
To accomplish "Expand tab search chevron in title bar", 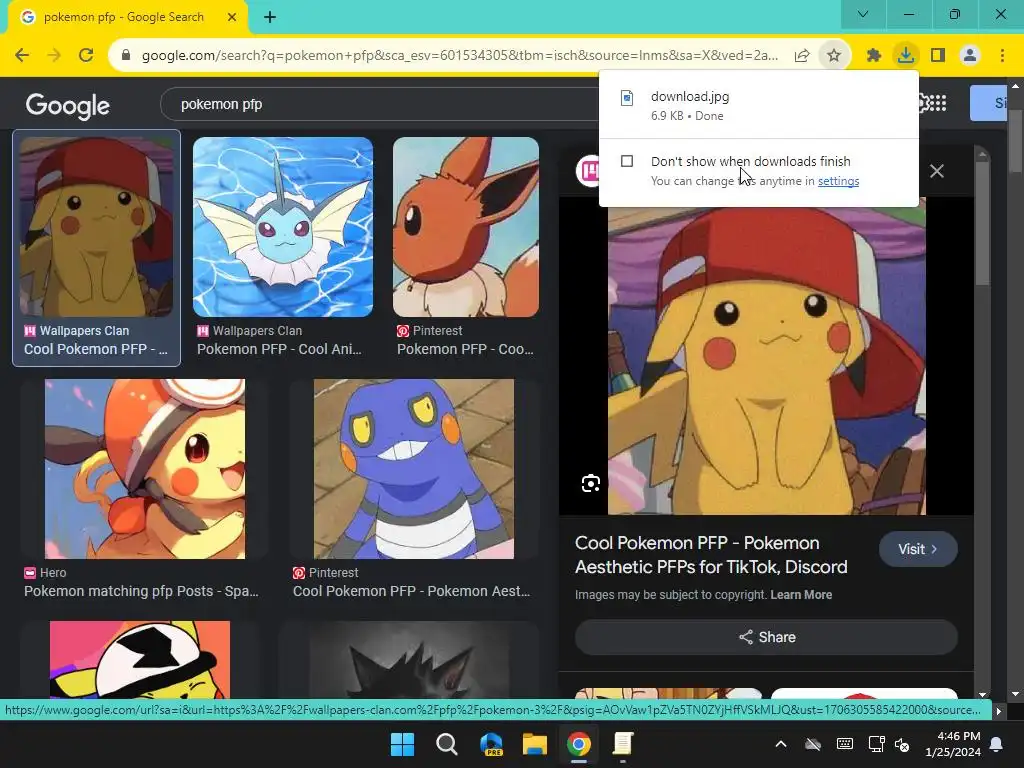I will pyautogui.click(x=863, y=14).
